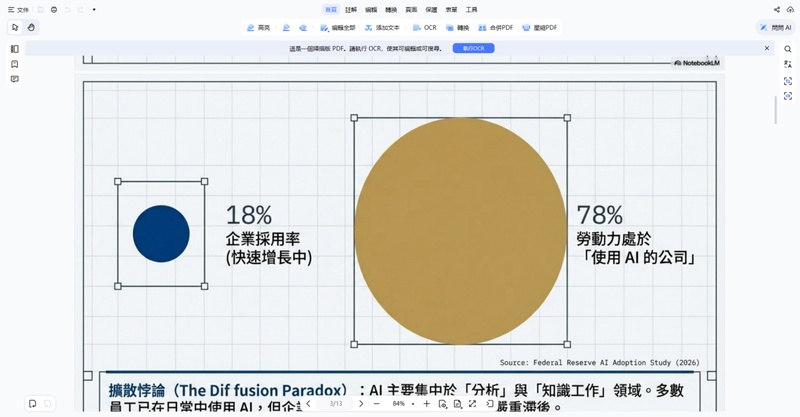Click the Federal Reserve source citation text
Screen dimensions: 800x417
[599, 362]
